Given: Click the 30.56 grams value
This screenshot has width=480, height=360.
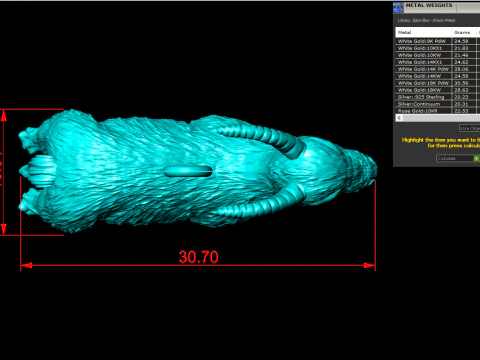Looking at the screenshot, I should tap(461, 83).
